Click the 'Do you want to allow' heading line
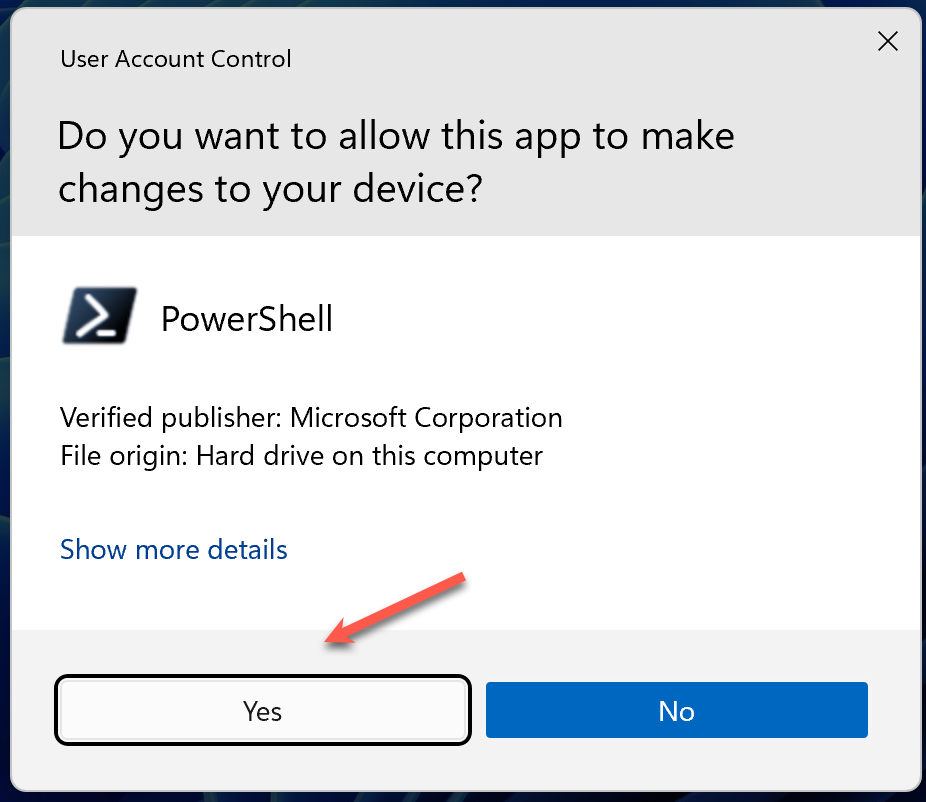Screen dimensions: 926x802 click(396, 135)
